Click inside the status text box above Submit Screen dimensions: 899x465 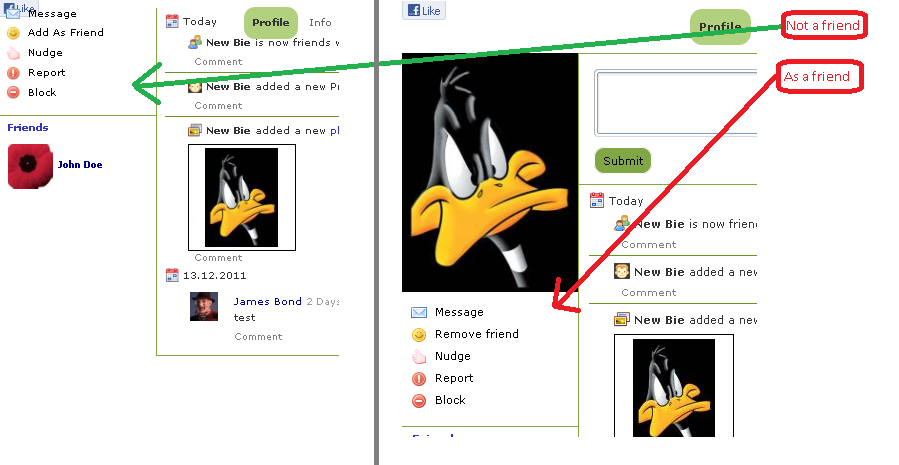point(677,103)
